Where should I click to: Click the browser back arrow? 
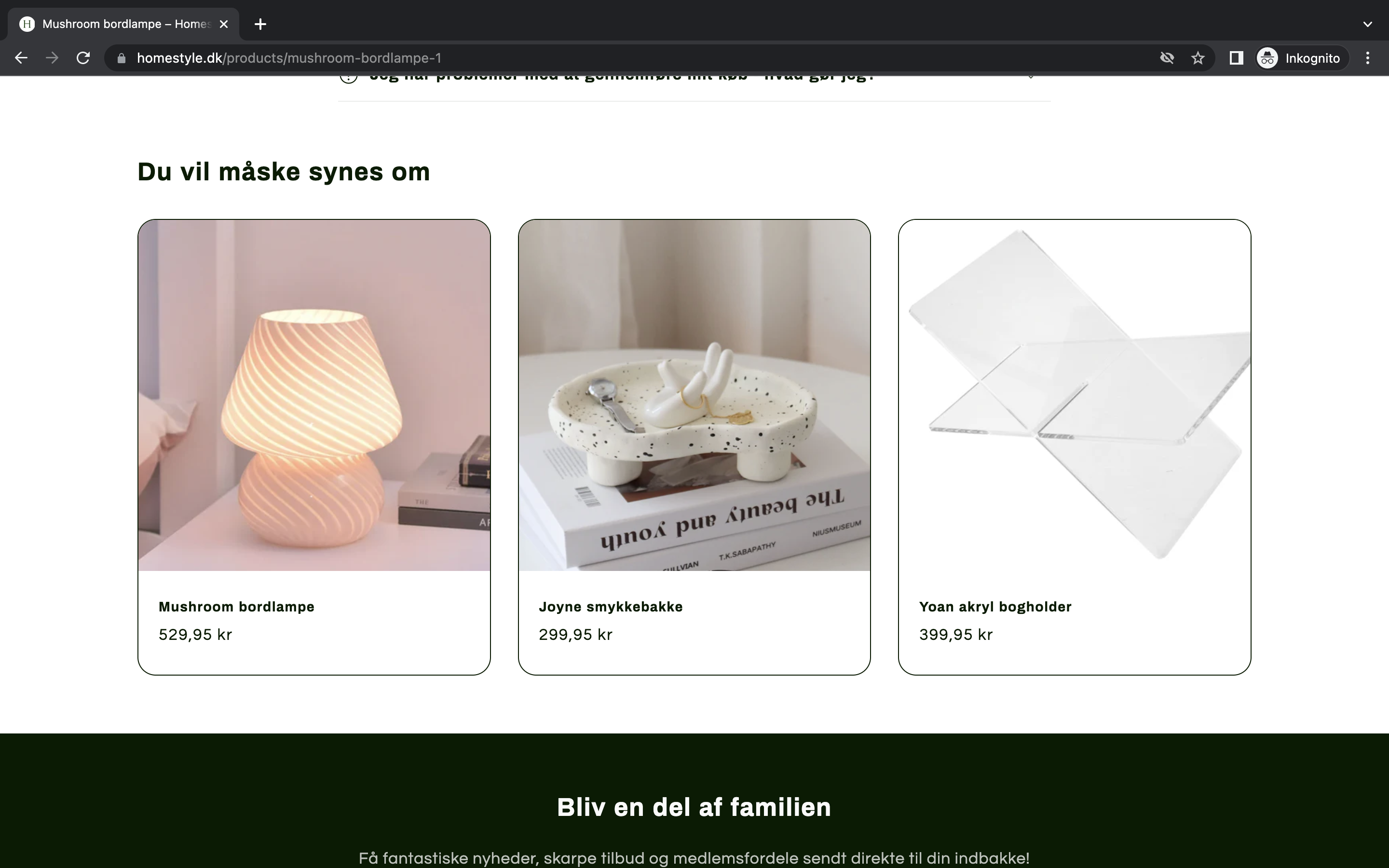click(21, 58)
